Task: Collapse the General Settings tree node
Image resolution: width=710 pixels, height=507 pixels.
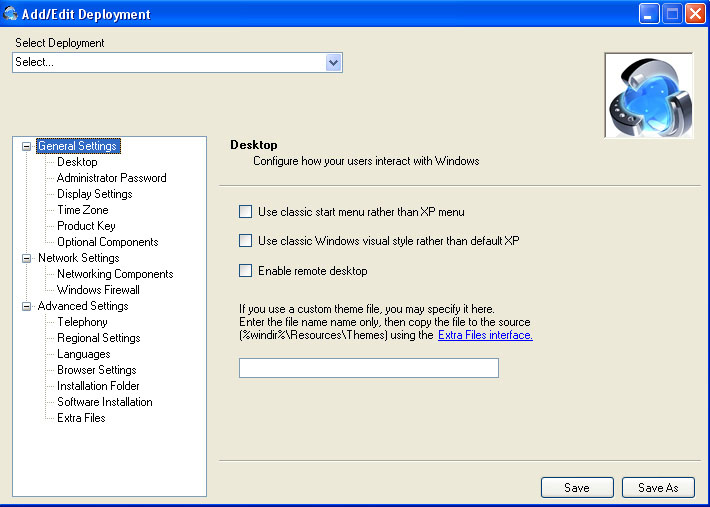Action: pyautogui.click(x=27, y=146)
